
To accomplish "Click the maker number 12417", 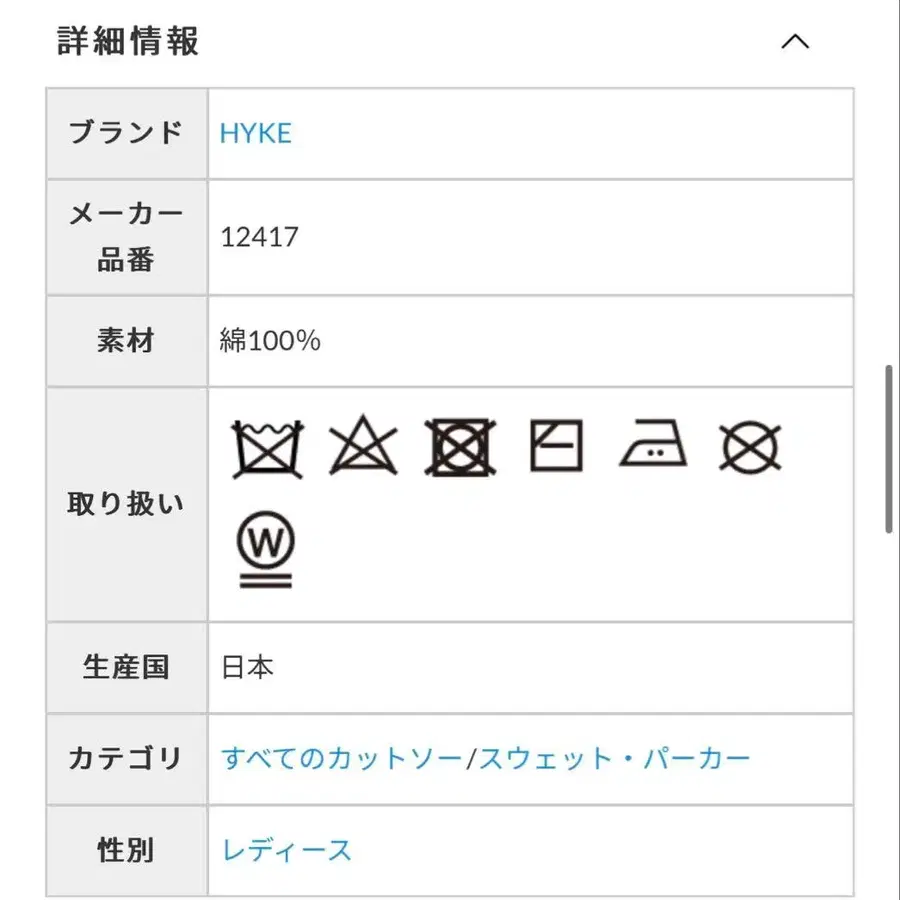I will click(259, 238).
